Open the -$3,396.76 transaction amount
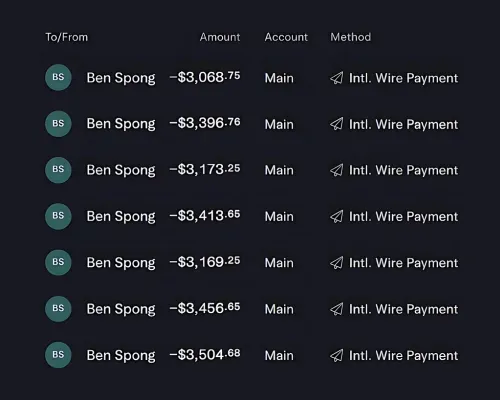Screen dimensions: 500x400 pos(205,123)
